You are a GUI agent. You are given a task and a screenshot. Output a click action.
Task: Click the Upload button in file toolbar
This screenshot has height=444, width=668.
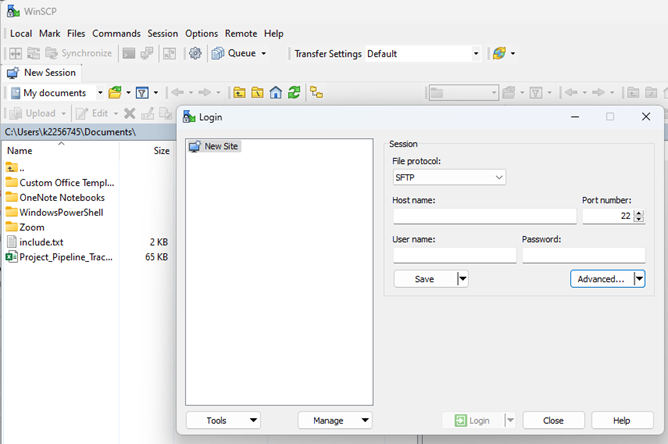pyautogui.click(x=37, y=113)
